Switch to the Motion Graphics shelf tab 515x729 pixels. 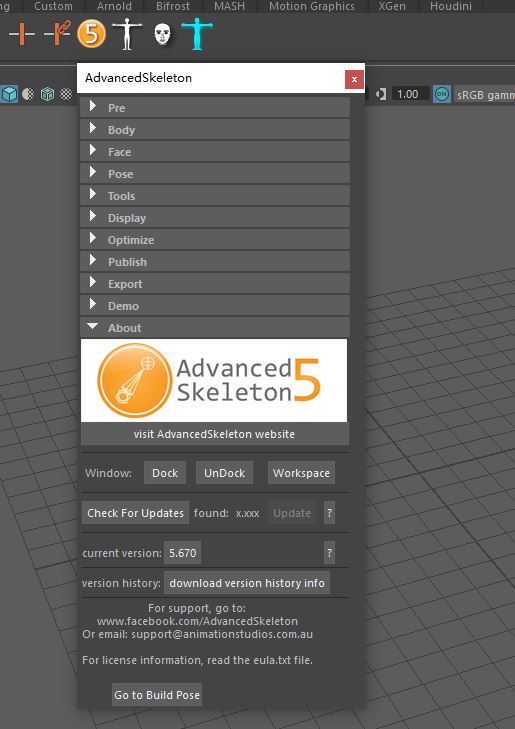click(312, 6)
